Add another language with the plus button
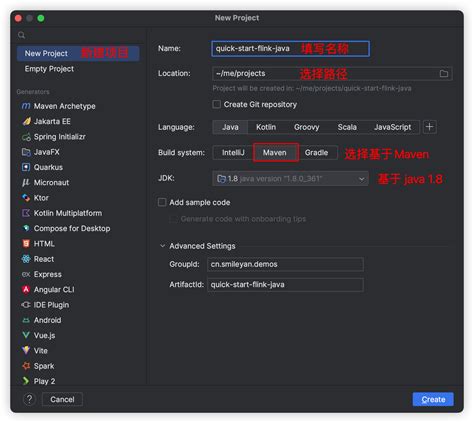Image resolution: width=474 pixels, height=423 pixels. click(430, 127)
